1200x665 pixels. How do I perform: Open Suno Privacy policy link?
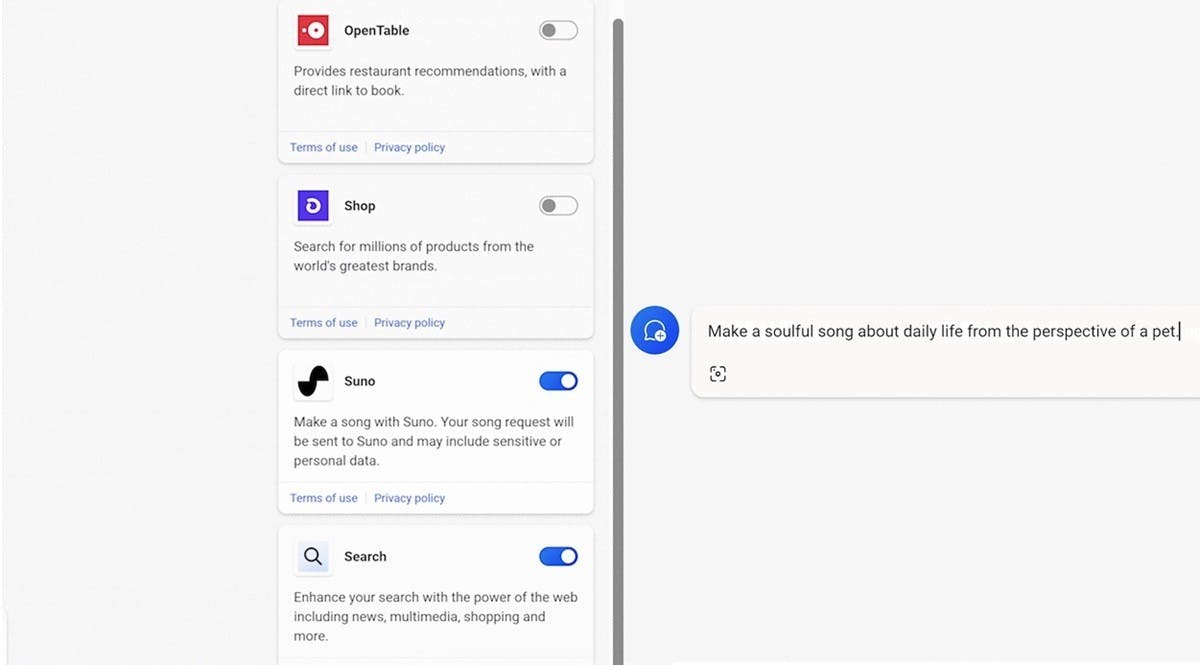(409, 498)
